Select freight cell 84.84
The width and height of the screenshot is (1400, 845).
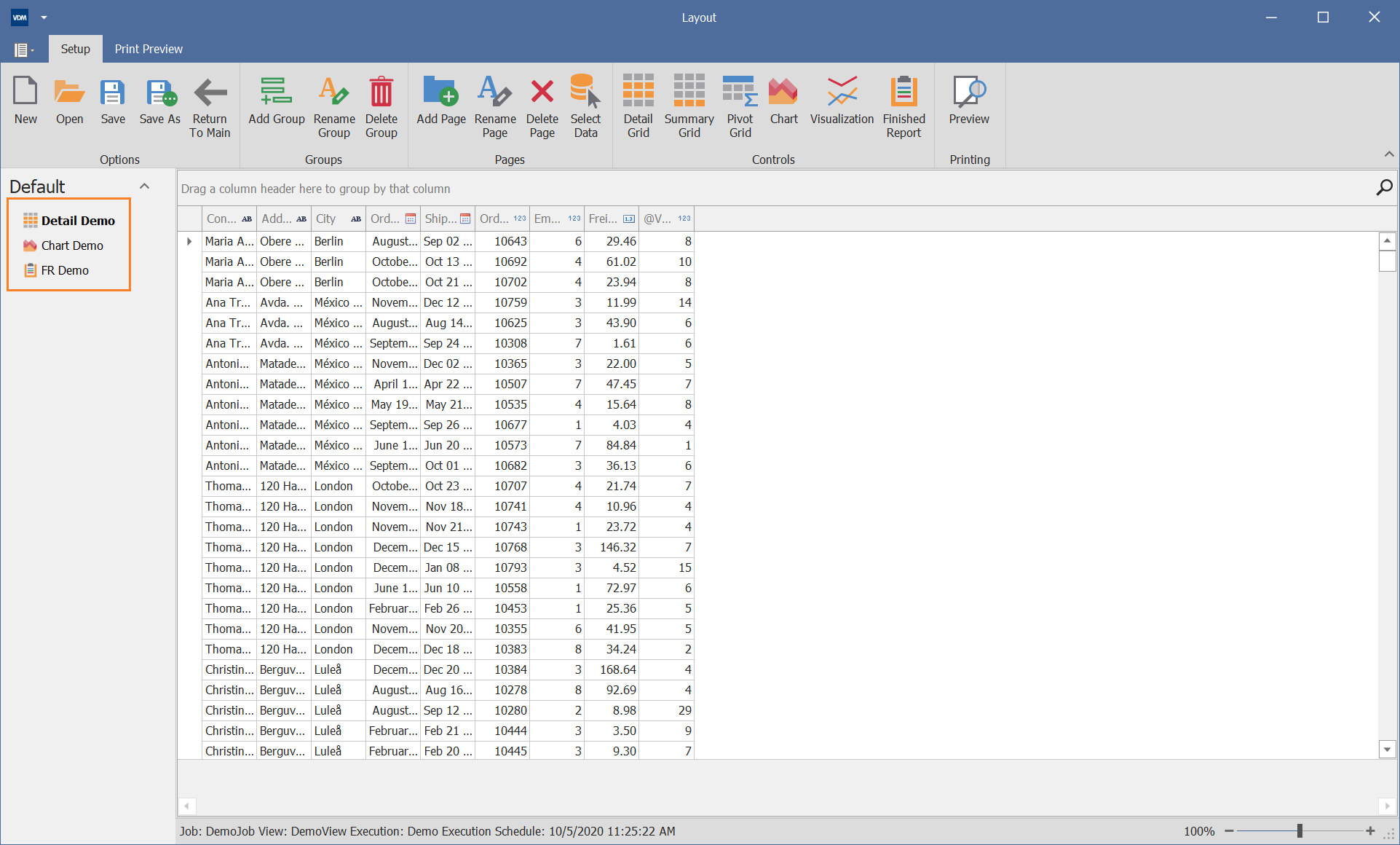click(x=611, y=445)
